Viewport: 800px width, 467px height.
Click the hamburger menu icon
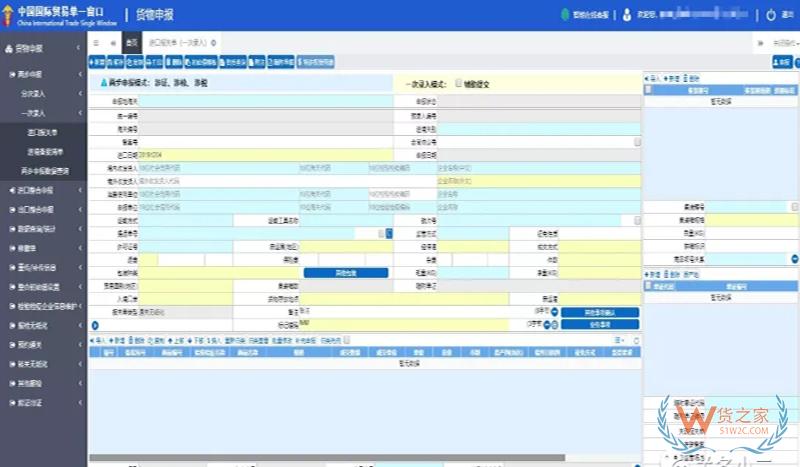95,43
